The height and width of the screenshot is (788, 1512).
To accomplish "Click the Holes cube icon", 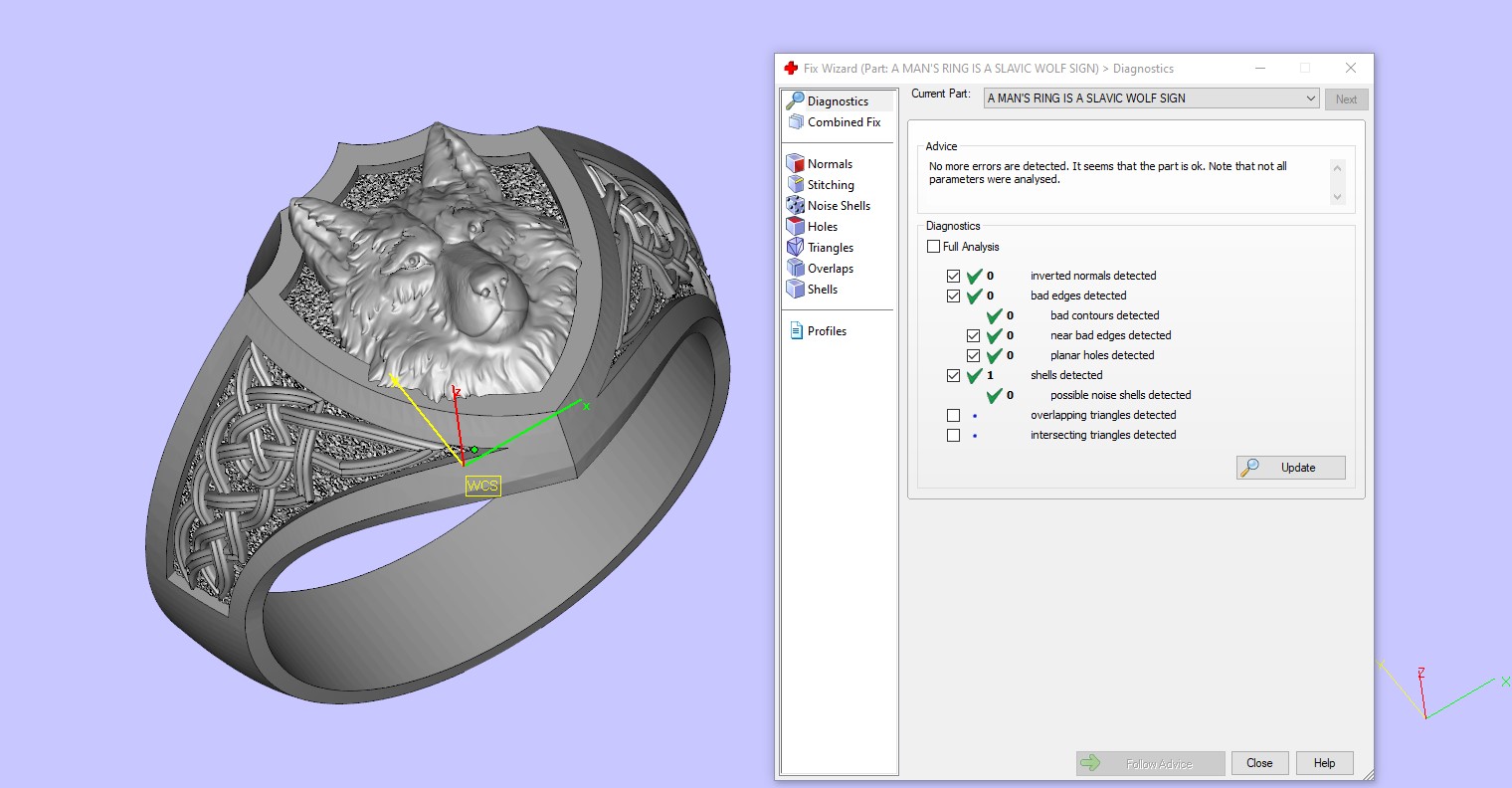I will point(795,227).
